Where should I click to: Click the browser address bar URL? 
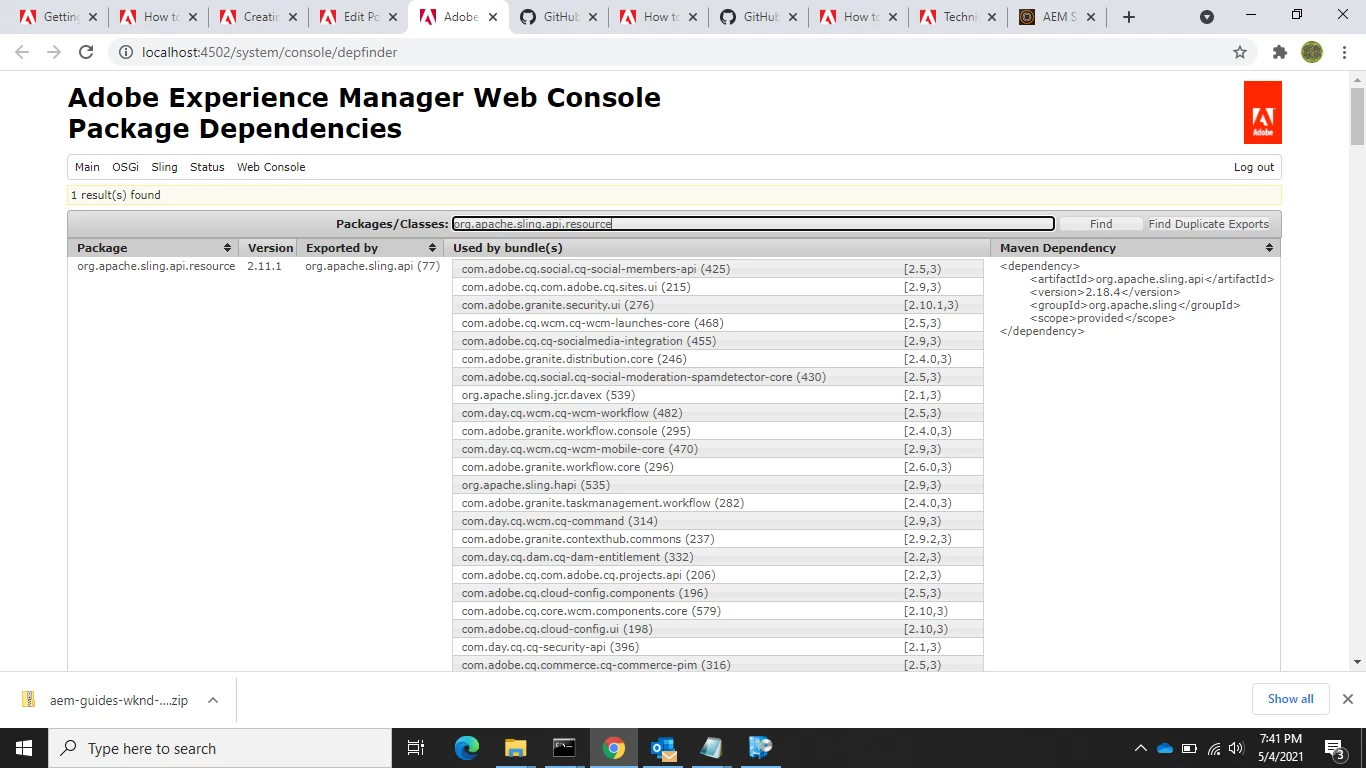pos(270,52)
